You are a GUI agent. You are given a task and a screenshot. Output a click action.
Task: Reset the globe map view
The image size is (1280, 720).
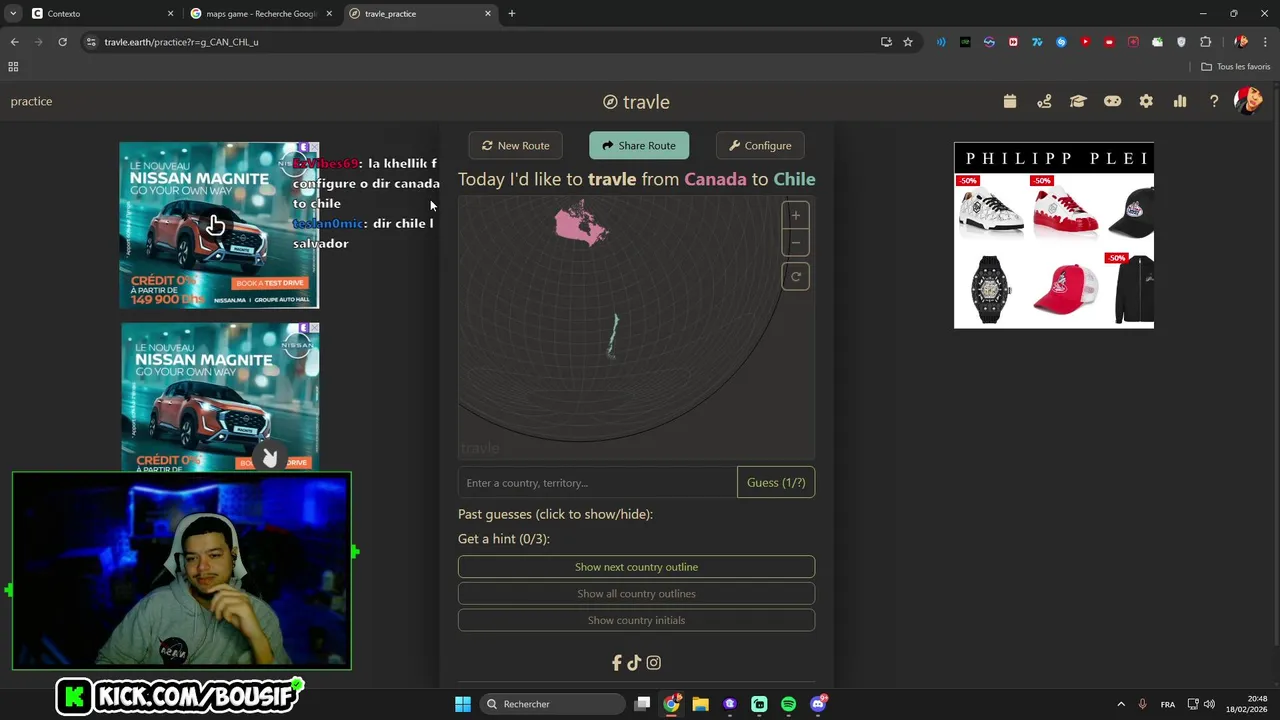click(x=796, y=277)
